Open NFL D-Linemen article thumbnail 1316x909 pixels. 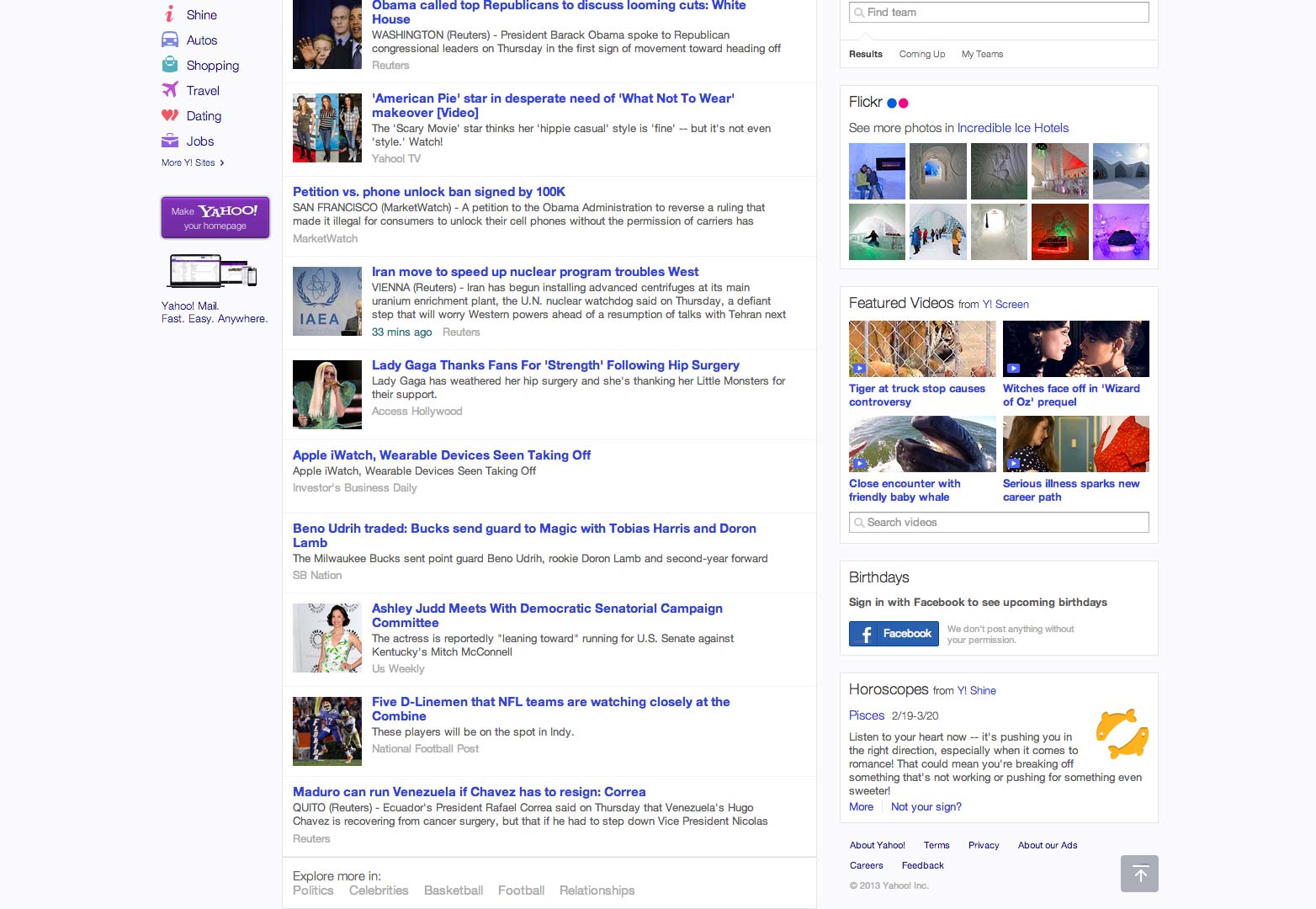point(327,731)
